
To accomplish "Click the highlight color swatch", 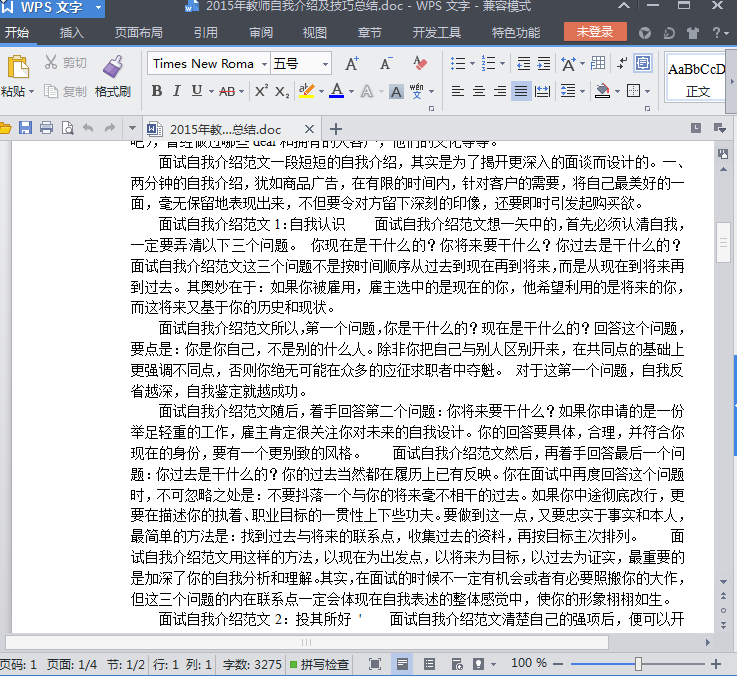I will tap(307, 91).
